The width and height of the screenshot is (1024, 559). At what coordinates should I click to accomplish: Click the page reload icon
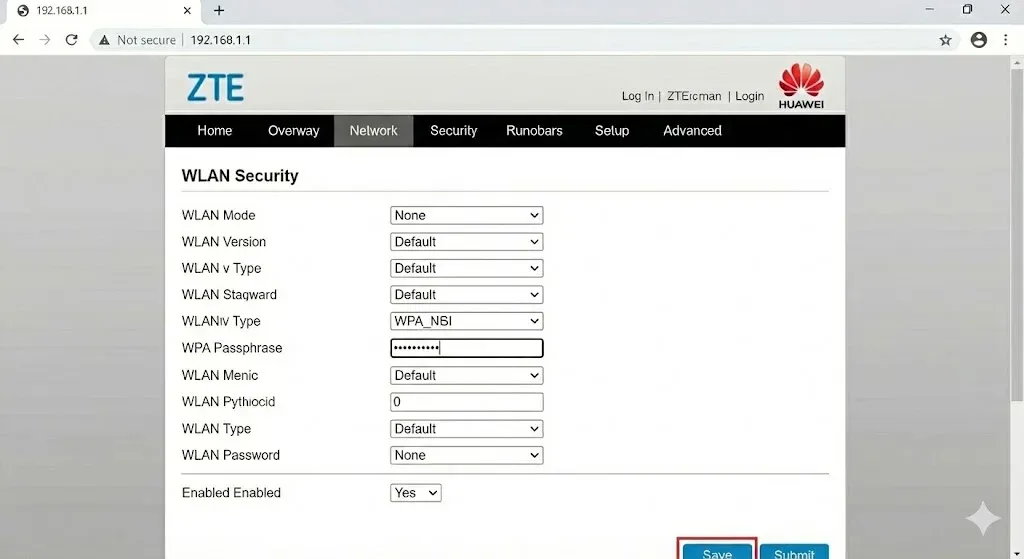71,40
